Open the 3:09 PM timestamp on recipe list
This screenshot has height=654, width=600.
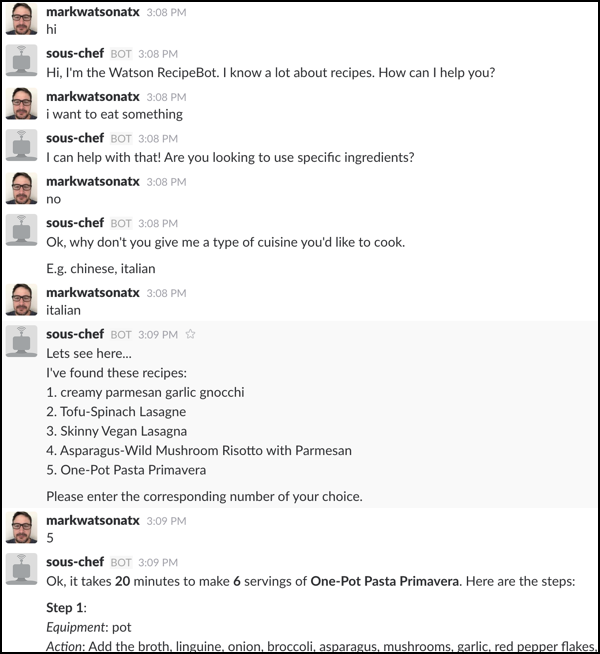coord(158,335)
